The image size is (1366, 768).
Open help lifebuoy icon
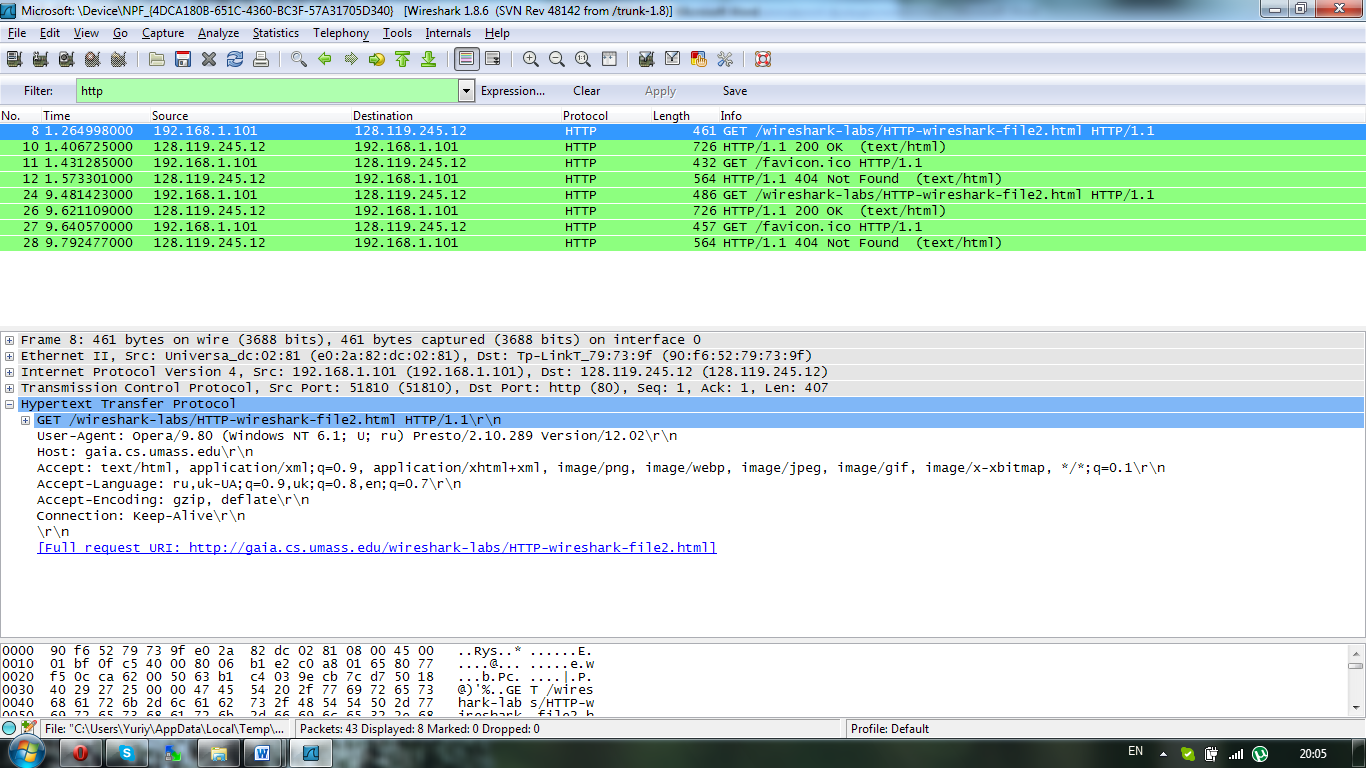click(x=763, y=59)
